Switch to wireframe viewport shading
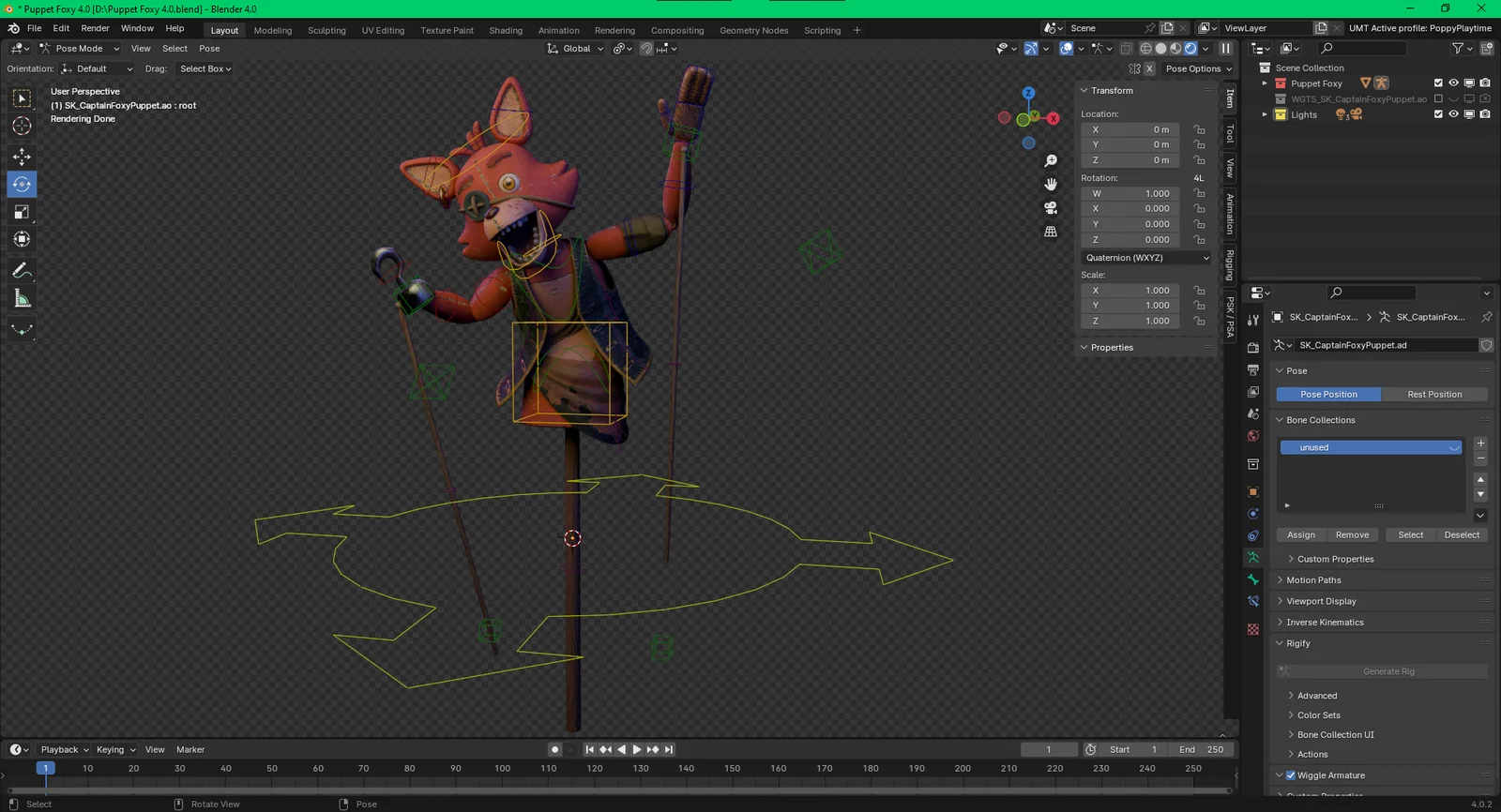Image resolution: width=1501 pixels, height=812 pixels. tap(1145, 49)
